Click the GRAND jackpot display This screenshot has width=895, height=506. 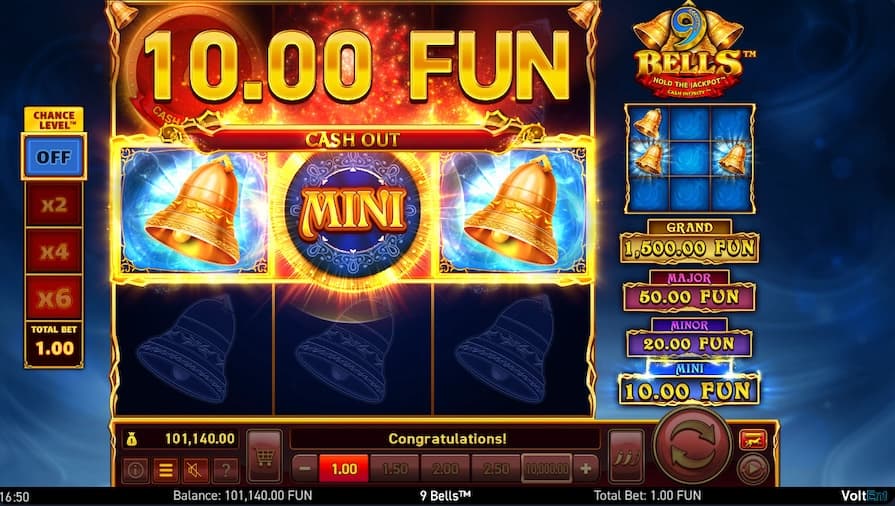690,242
